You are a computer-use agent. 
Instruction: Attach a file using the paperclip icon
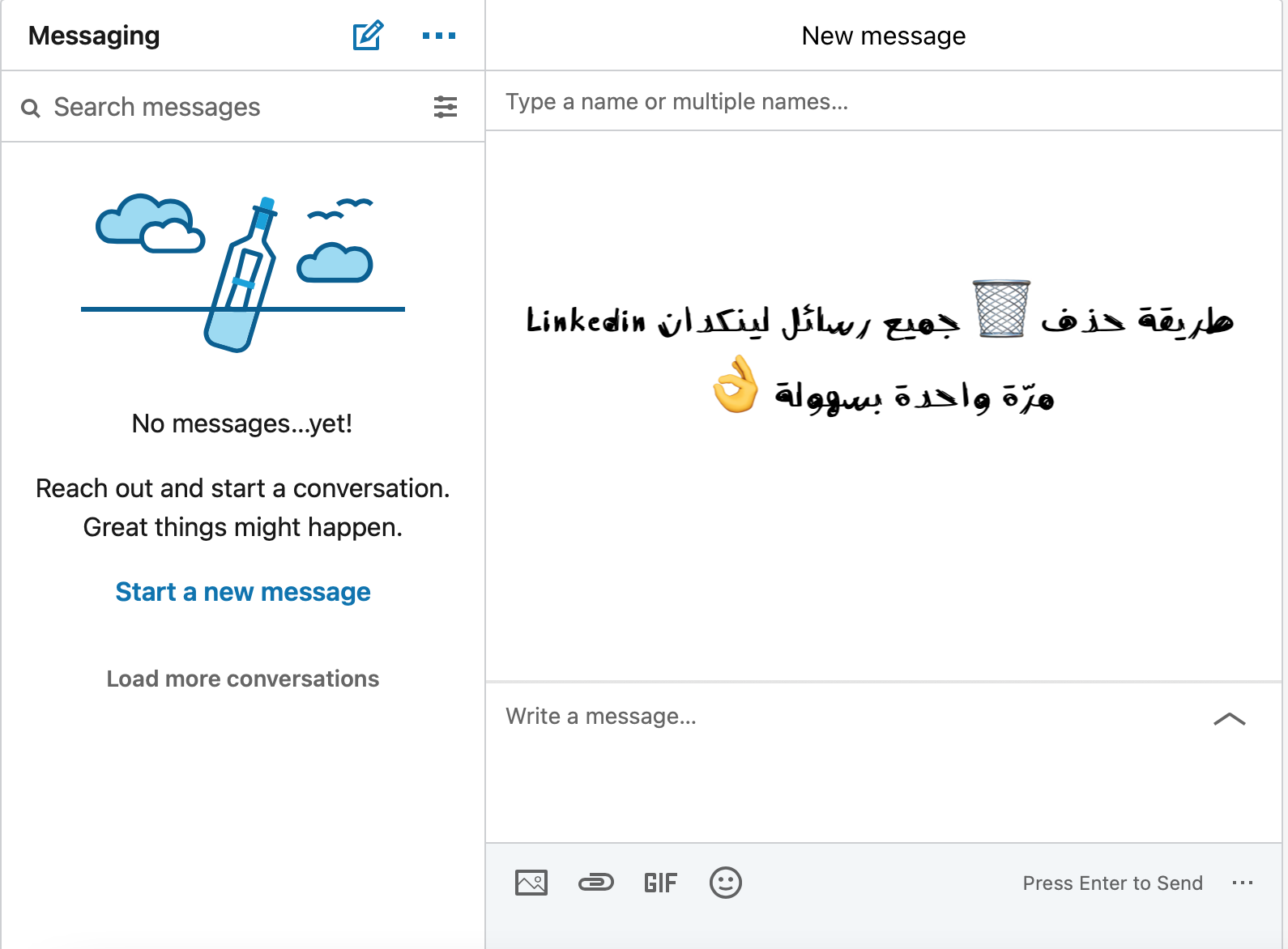coord(596,883)
